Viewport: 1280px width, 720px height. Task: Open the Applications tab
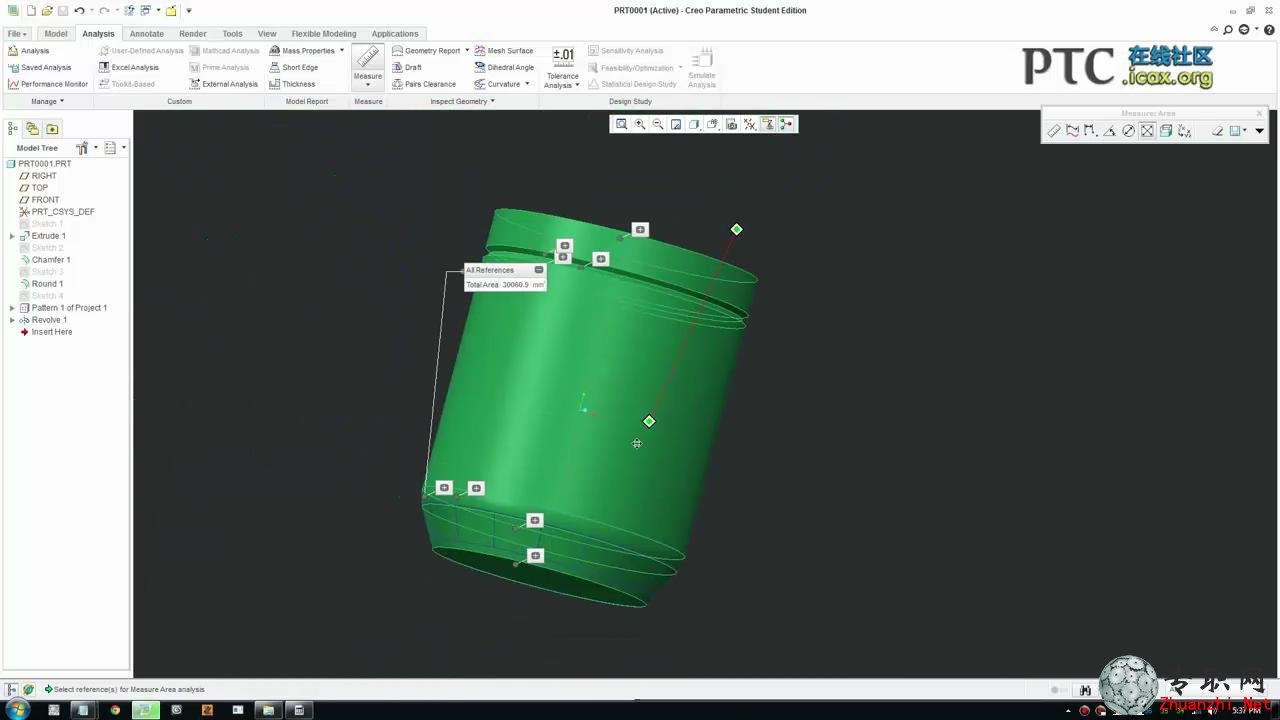(395, 33)
